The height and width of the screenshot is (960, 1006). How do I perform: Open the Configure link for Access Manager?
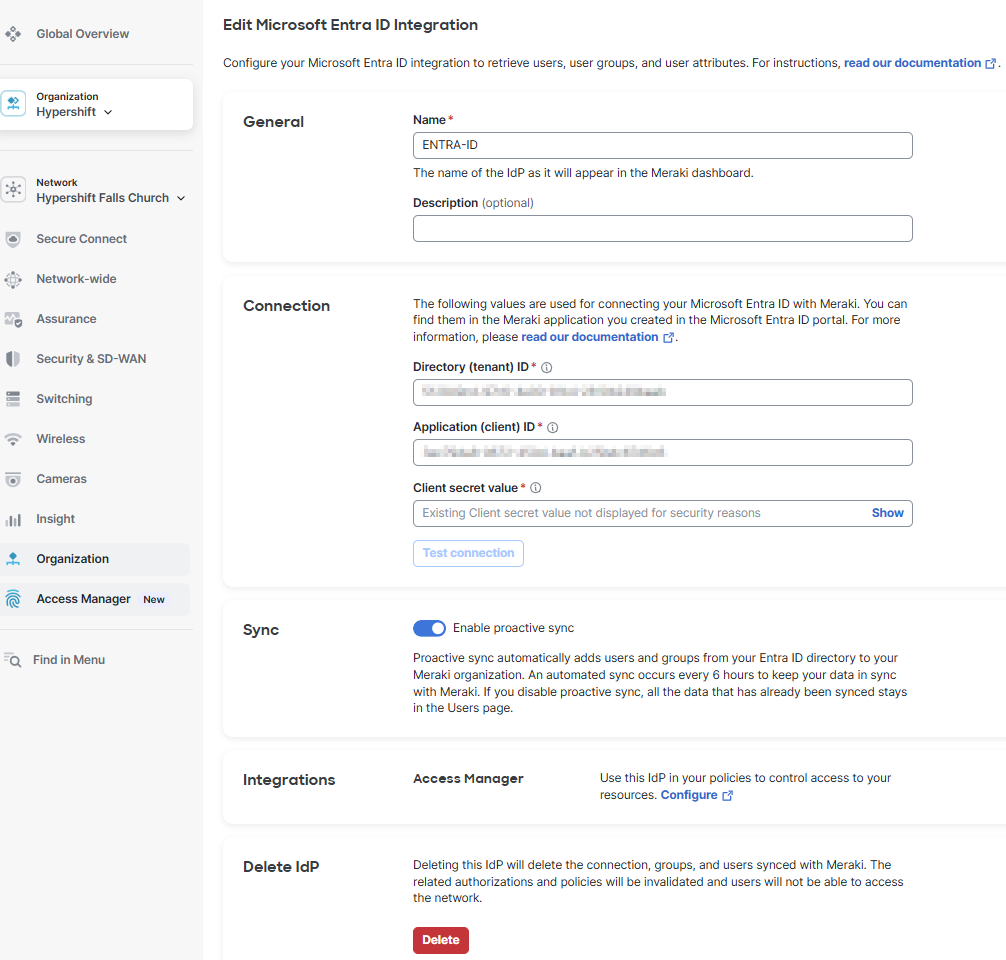pos(689,795)
